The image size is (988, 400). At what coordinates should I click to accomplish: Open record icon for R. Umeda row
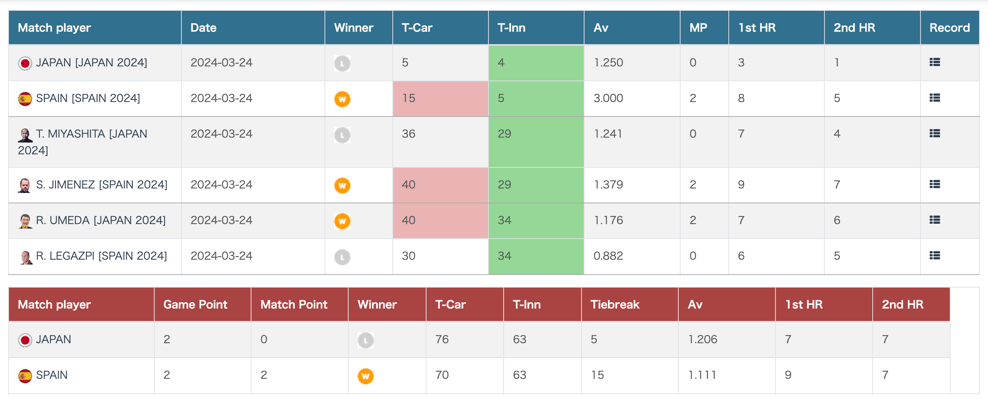tap(934, 220)
